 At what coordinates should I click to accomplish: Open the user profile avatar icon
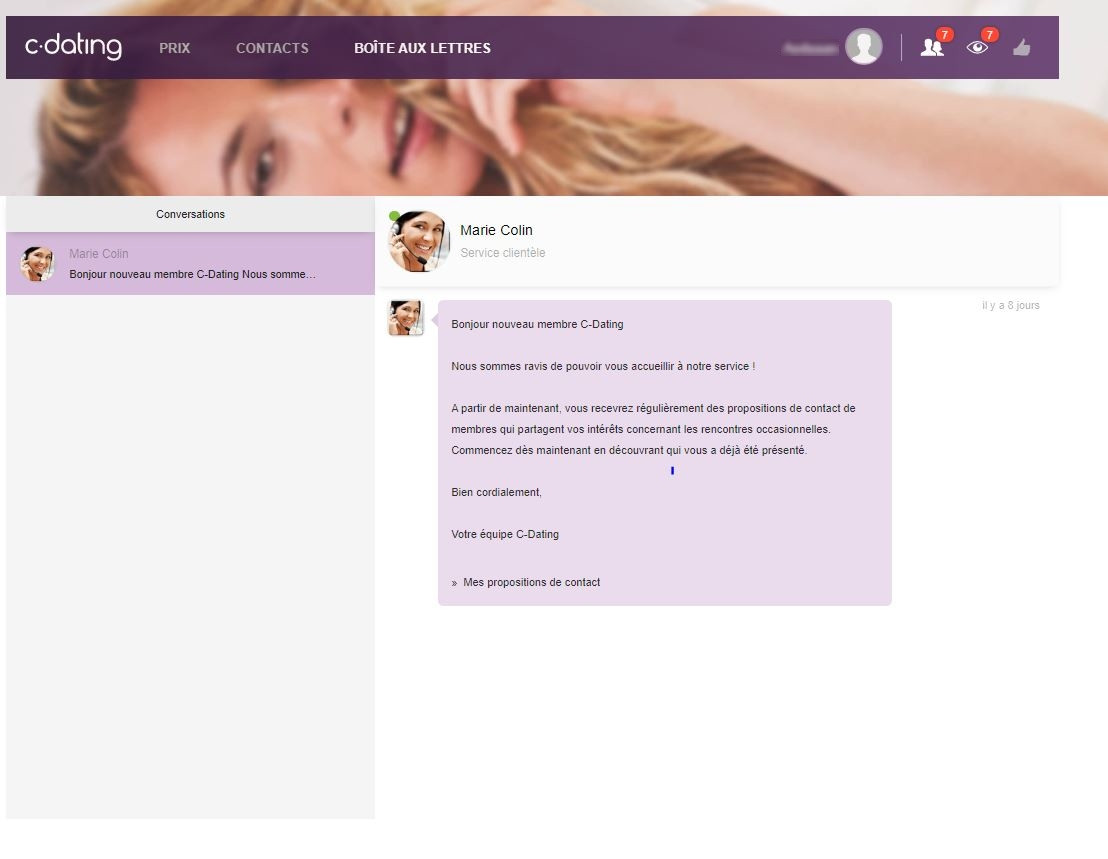point(863,47)
